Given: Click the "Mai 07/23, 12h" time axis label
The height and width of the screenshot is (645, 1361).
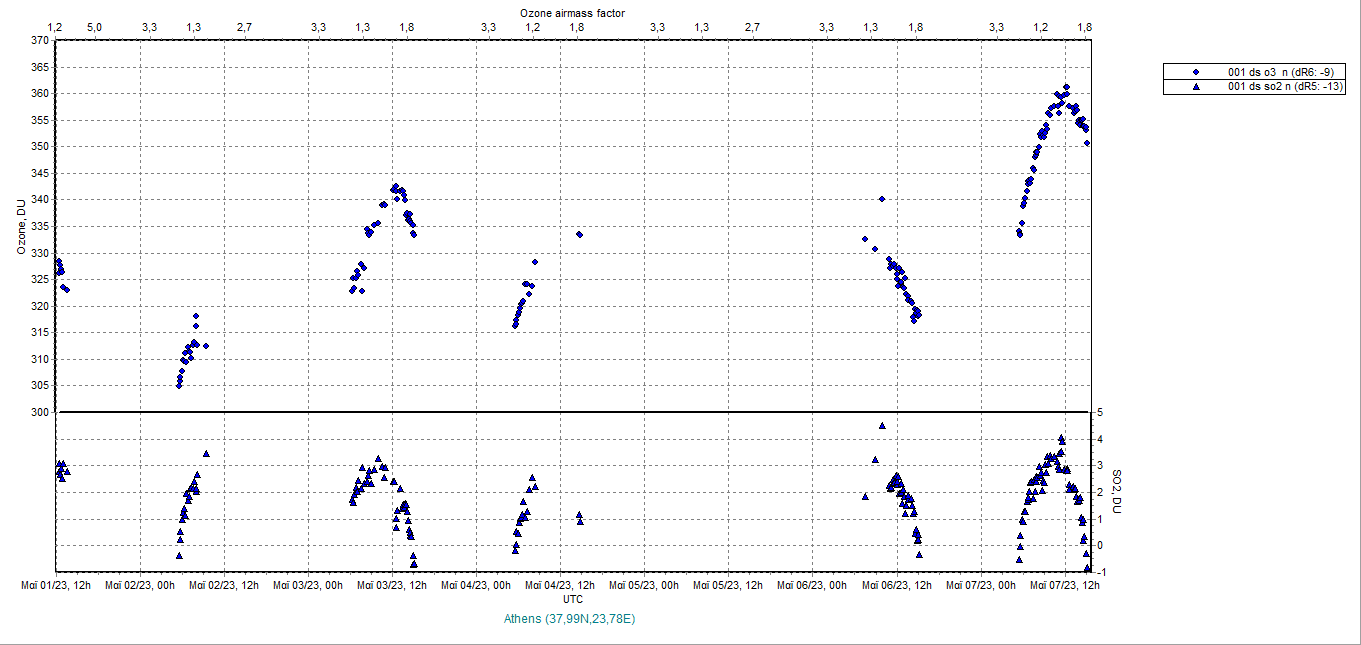Looking at the screenshot, I should click(x=1063, y=585).
